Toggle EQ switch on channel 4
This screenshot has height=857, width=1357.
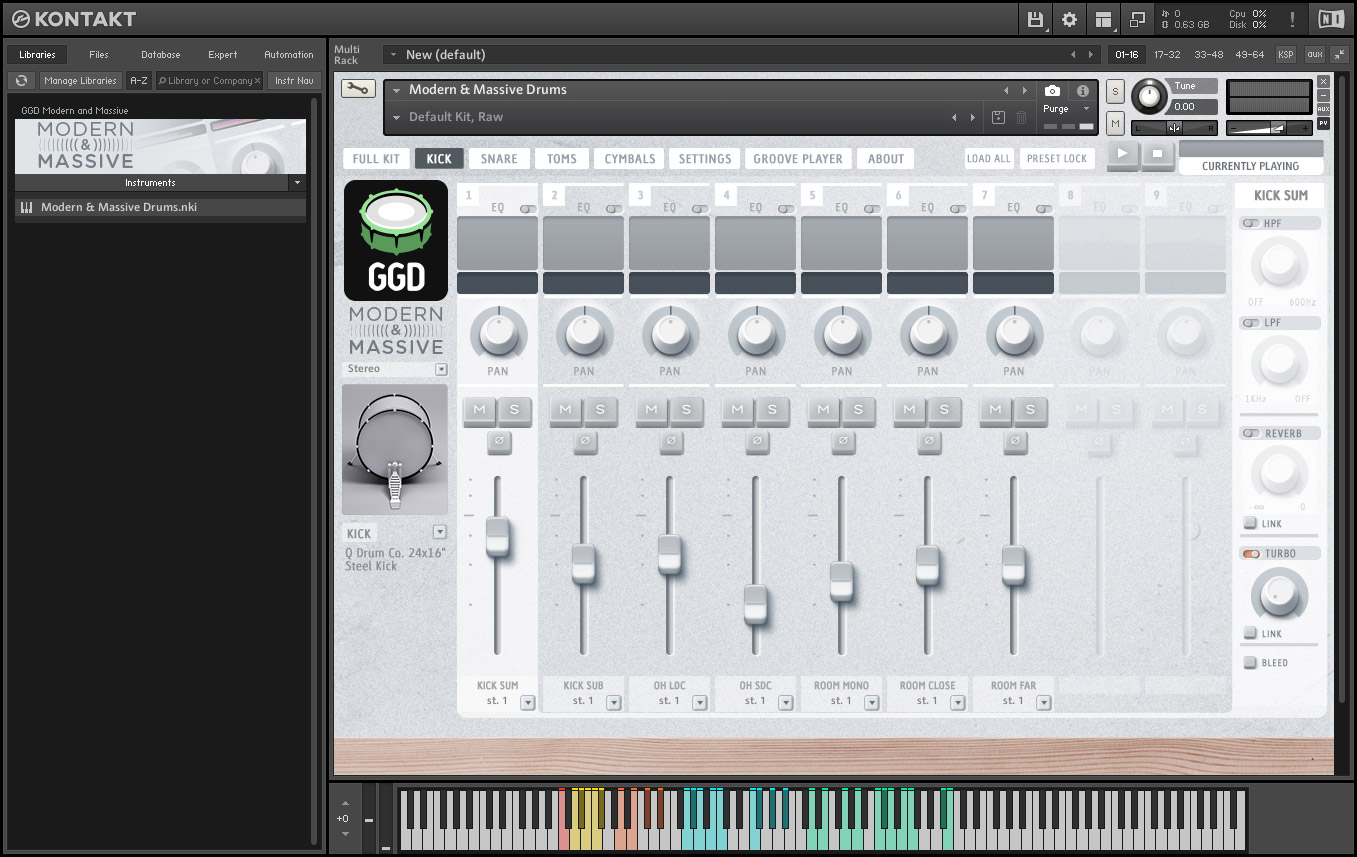tap(785, 209)
